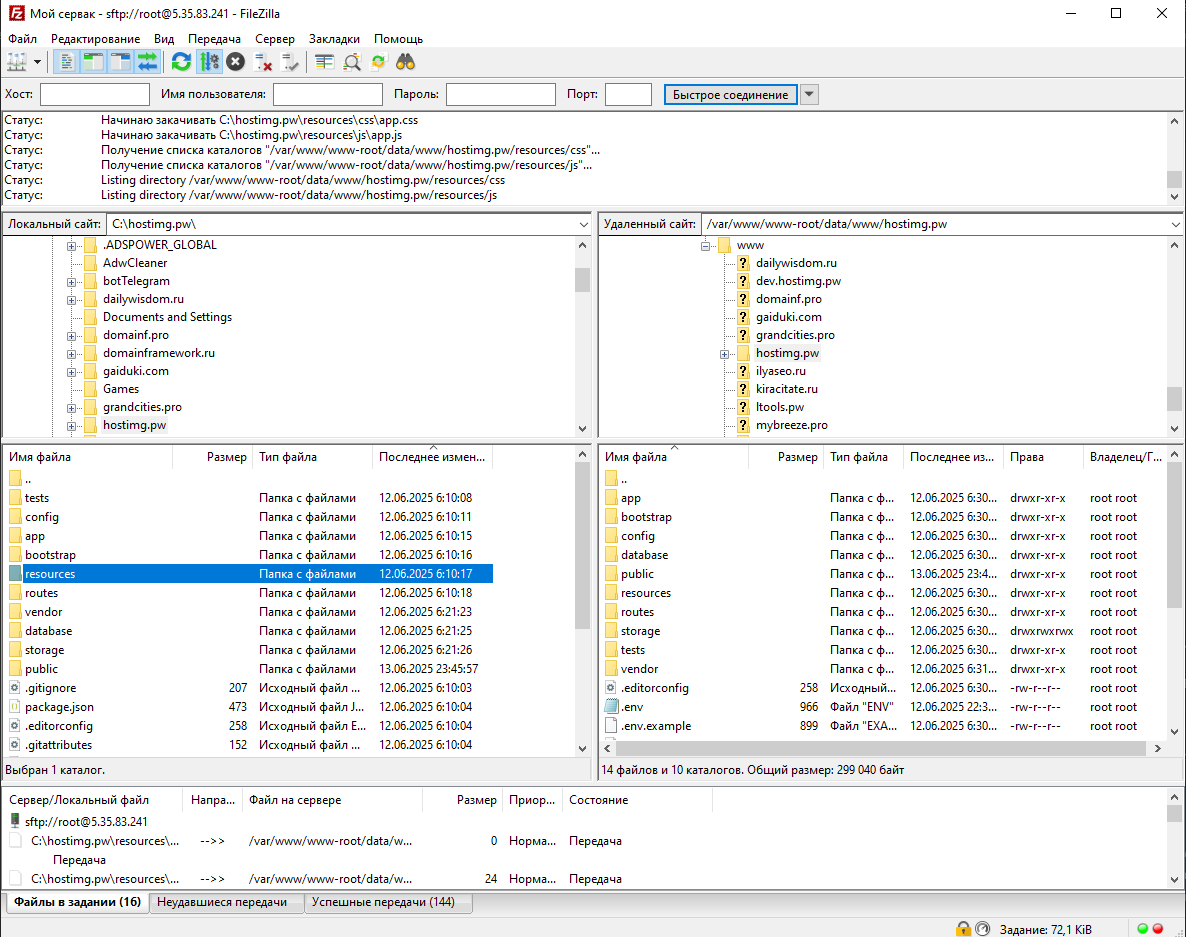Expand the .ADSPOWER_GLOBAL local folder
Viewport: 1186px width, 937px height.
click(x=71, y=246)
